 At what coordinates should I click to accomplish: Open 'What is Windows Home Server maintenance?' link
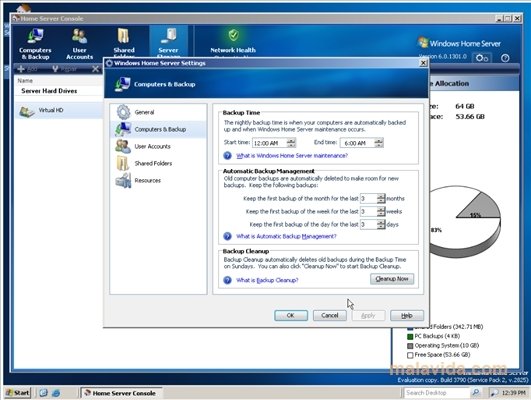coord(292,156)
